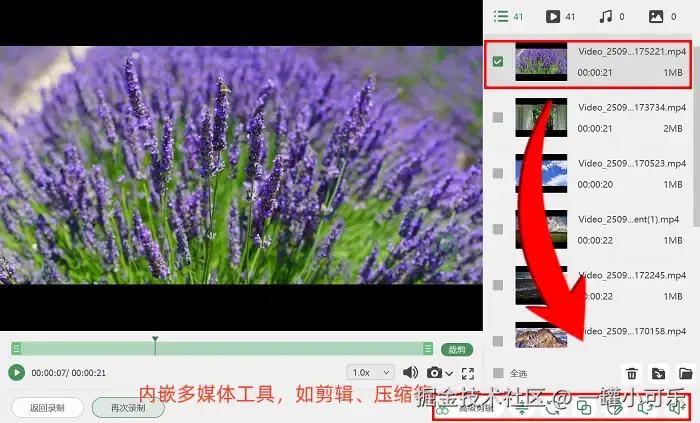Viewport: 700px width, 423px height.
Task: Open the file merge tool icon
Action: [x=584, y=408]
